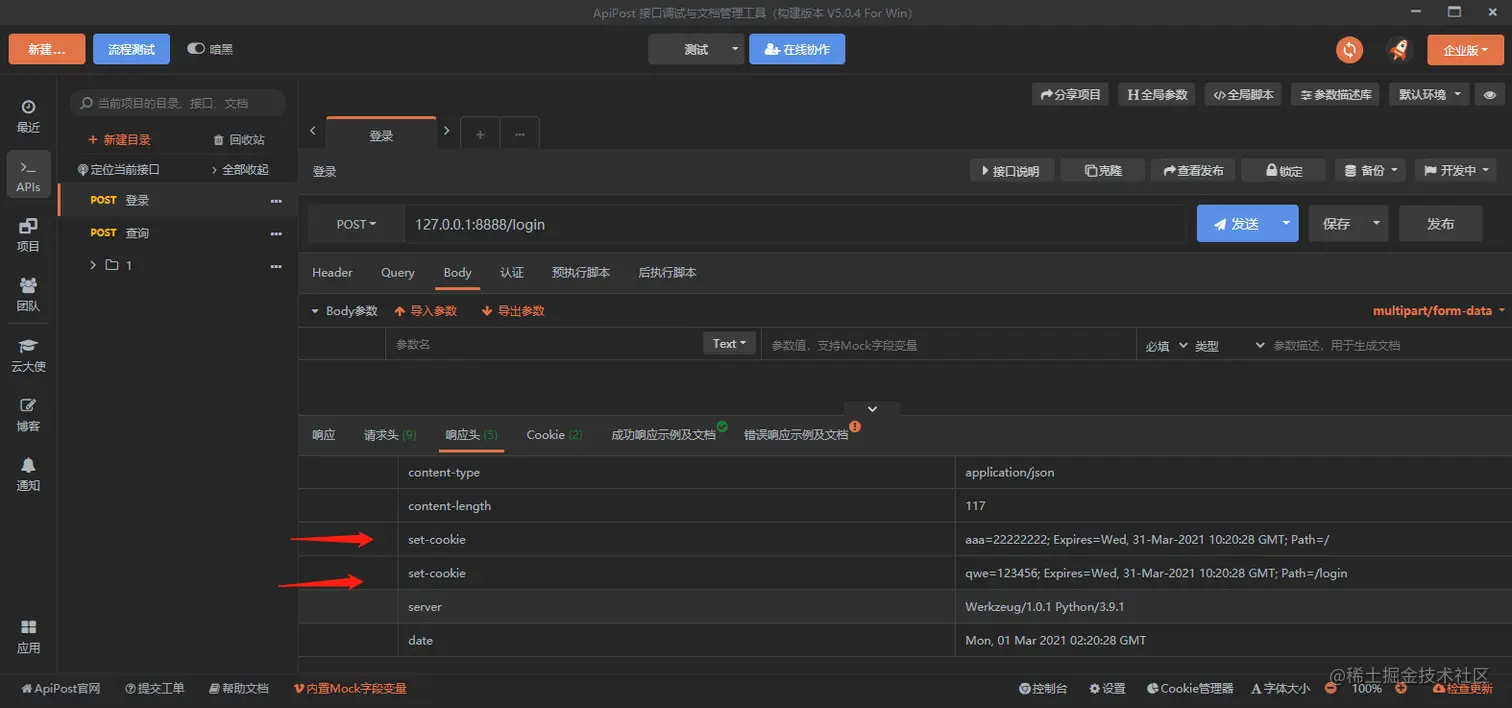Switch to the 认证 auth tab
Screen dimensions: 1512x708
[512, 272]
